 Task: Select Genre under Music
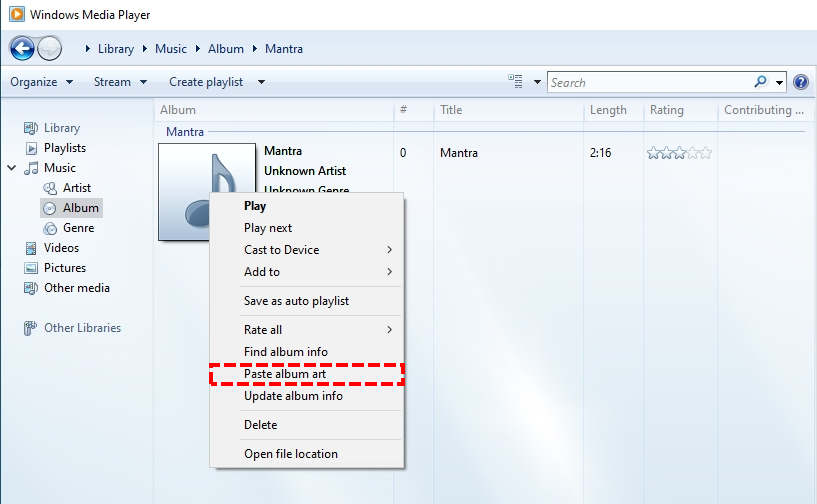(x=79, y=228)
